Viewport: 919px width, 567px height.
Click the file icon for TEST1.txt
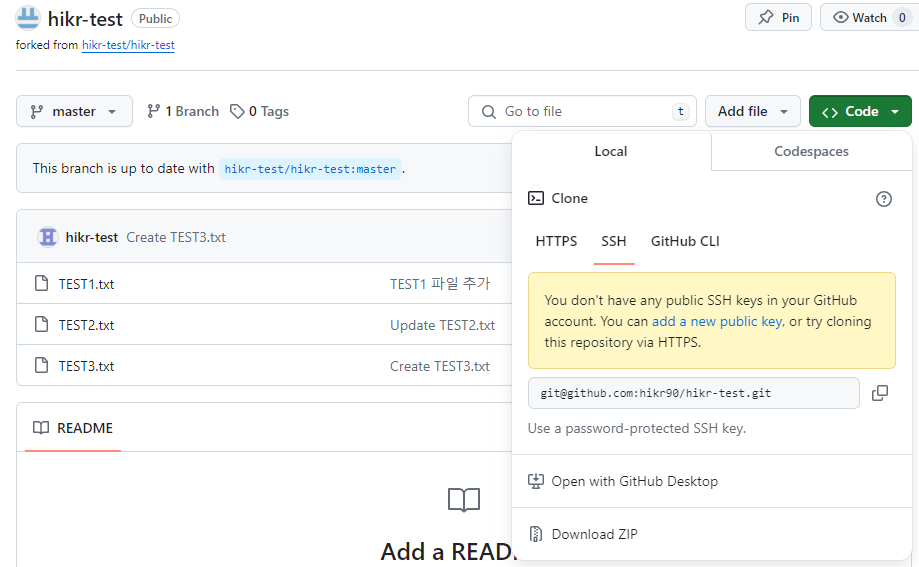click(42, 284)
